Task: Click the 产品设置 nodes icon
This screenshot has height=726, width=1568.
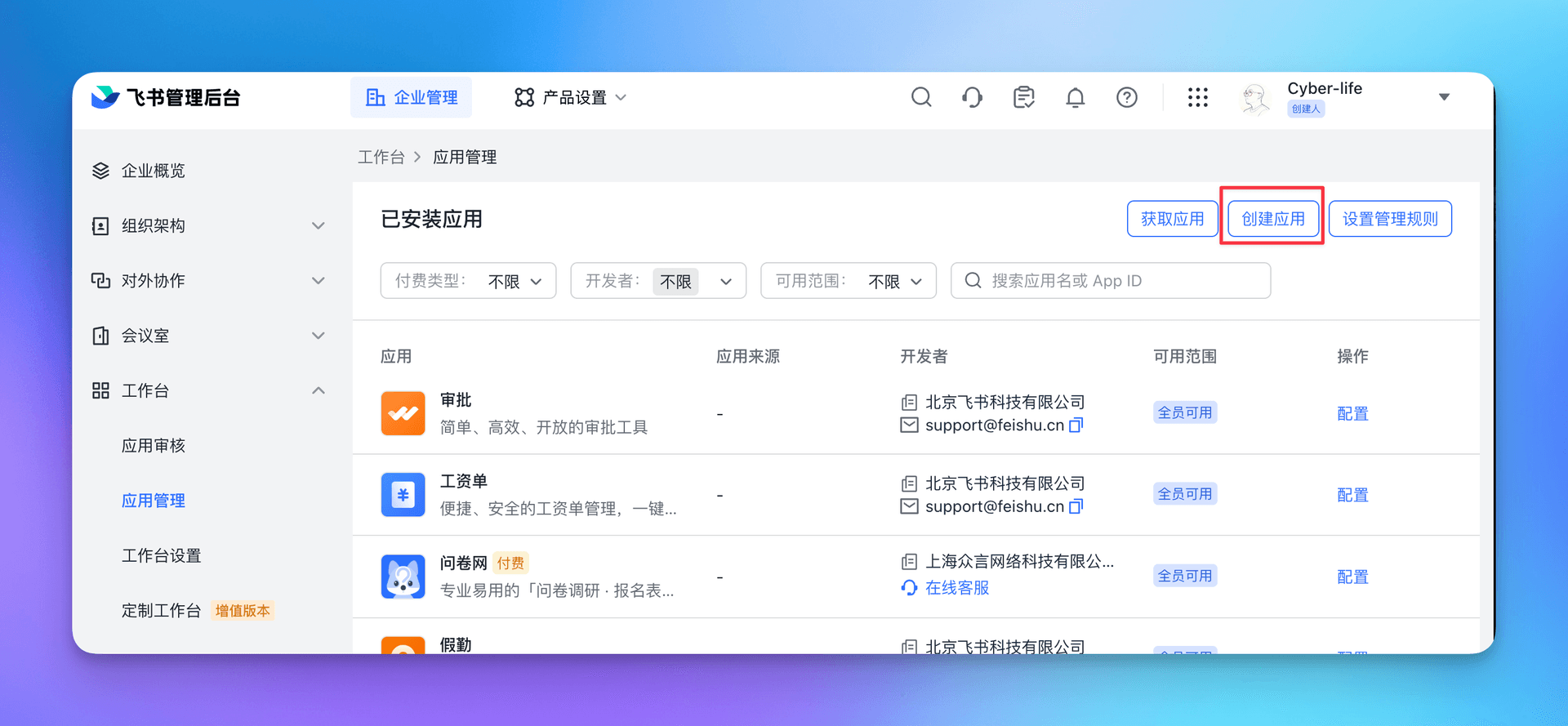Action: (524, 97)
